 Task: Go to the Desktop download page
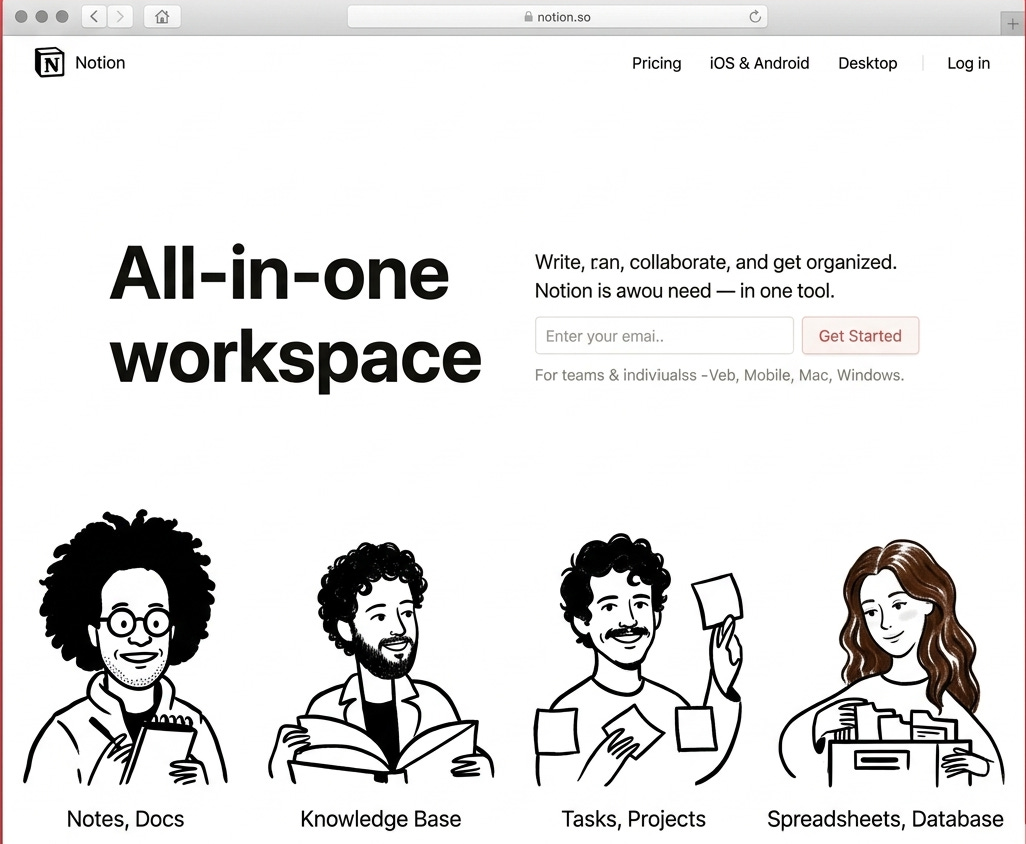coord(868,63)
